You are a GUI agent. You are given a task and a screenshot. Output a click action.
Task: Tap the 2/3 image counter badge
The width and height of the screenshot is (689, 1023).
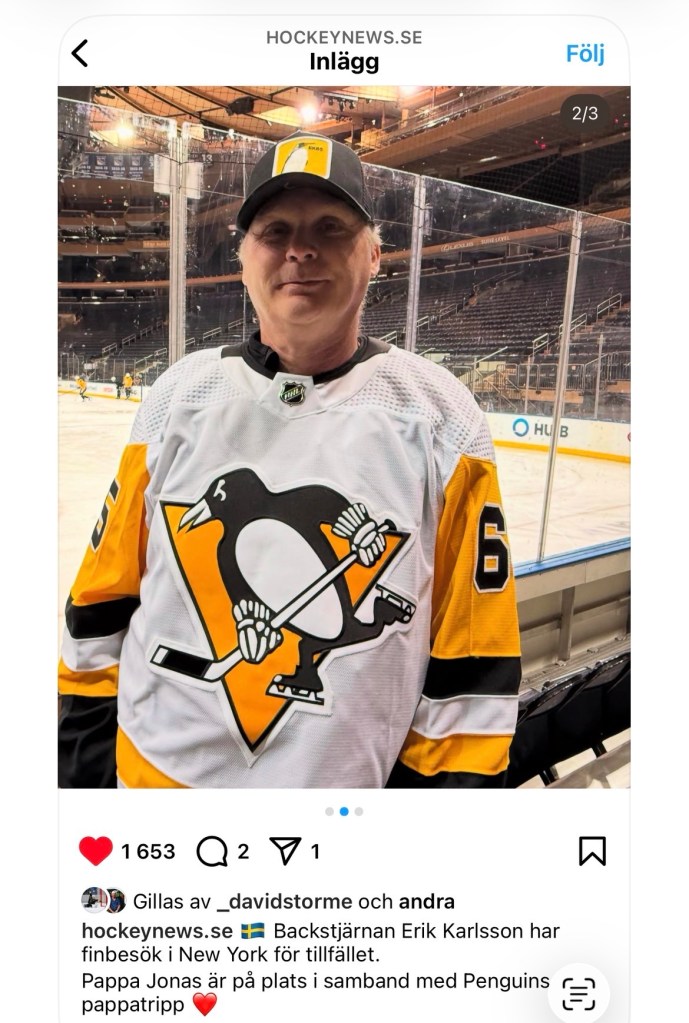click(x=585, y=113)
